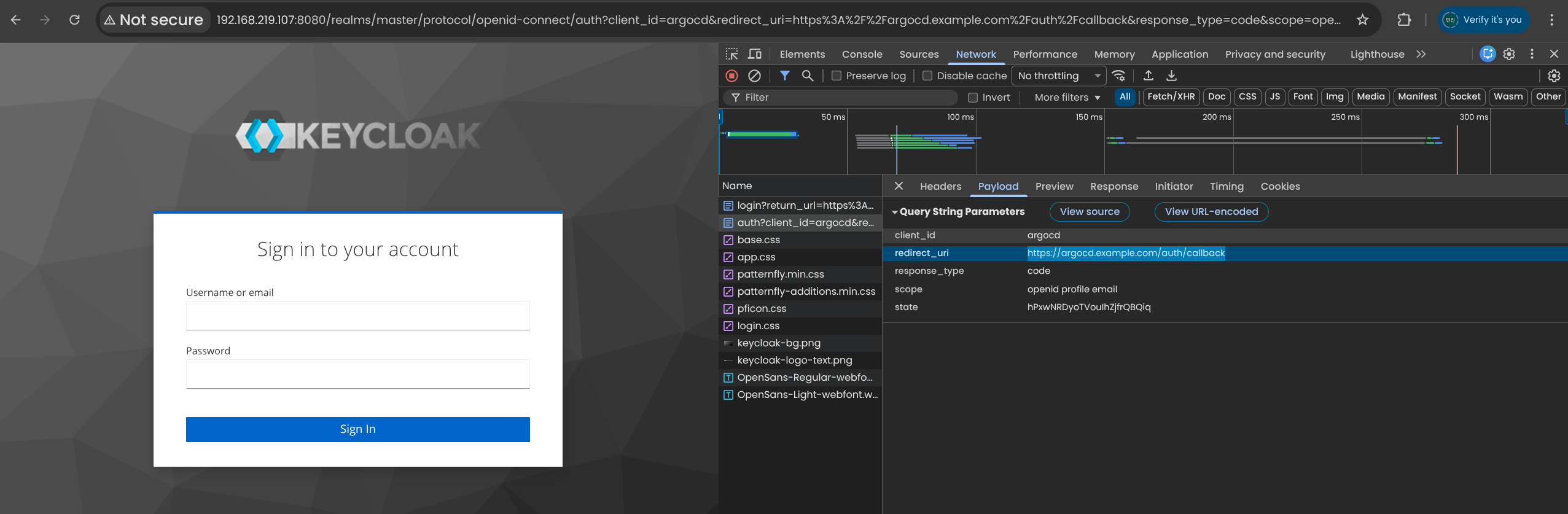Open DevTools AI assistance icon
1568x514 pixels.
pyautogui.click(x=1488, y=54)
